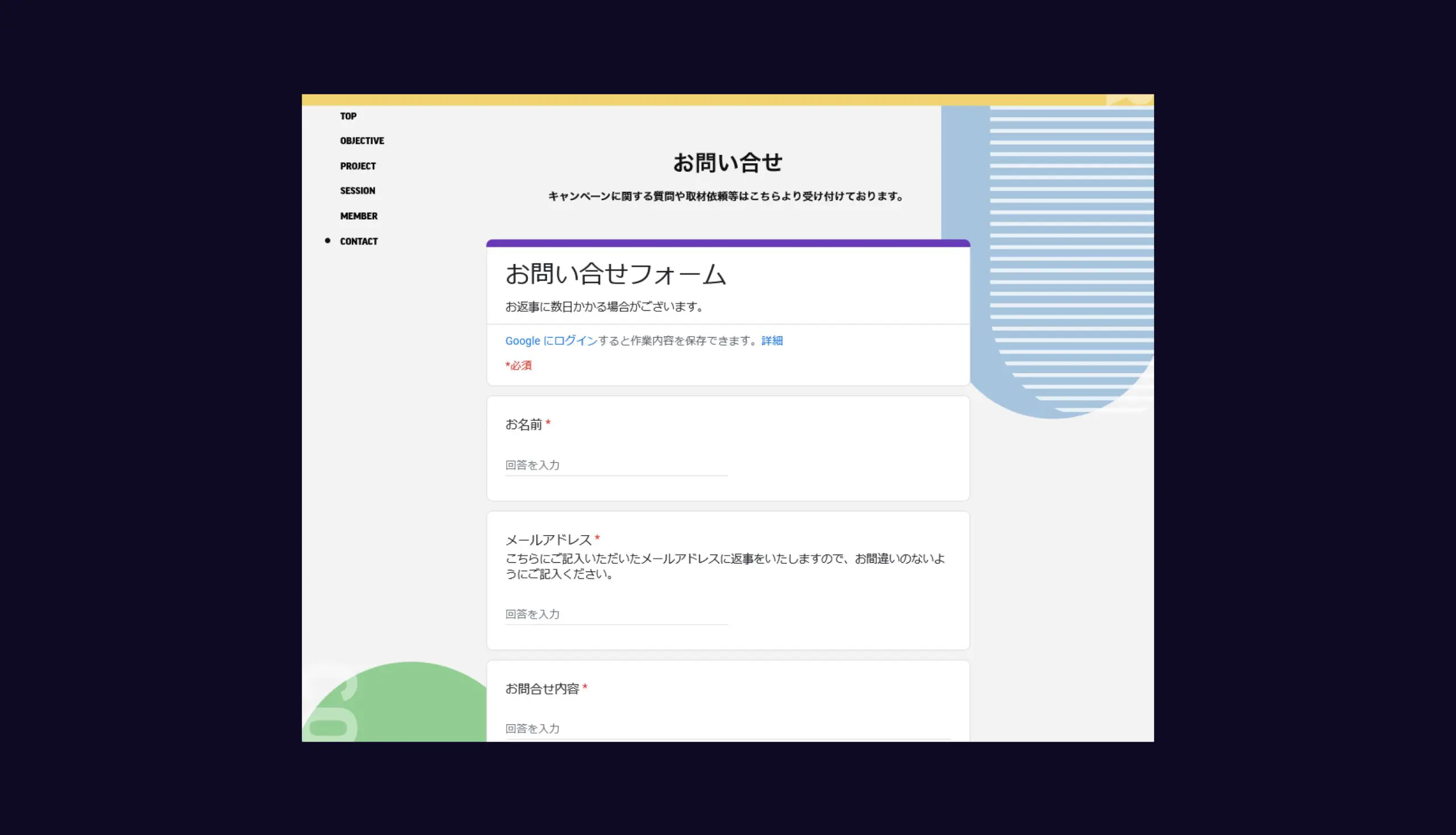Open the 詳細 details link

point(771,341)
